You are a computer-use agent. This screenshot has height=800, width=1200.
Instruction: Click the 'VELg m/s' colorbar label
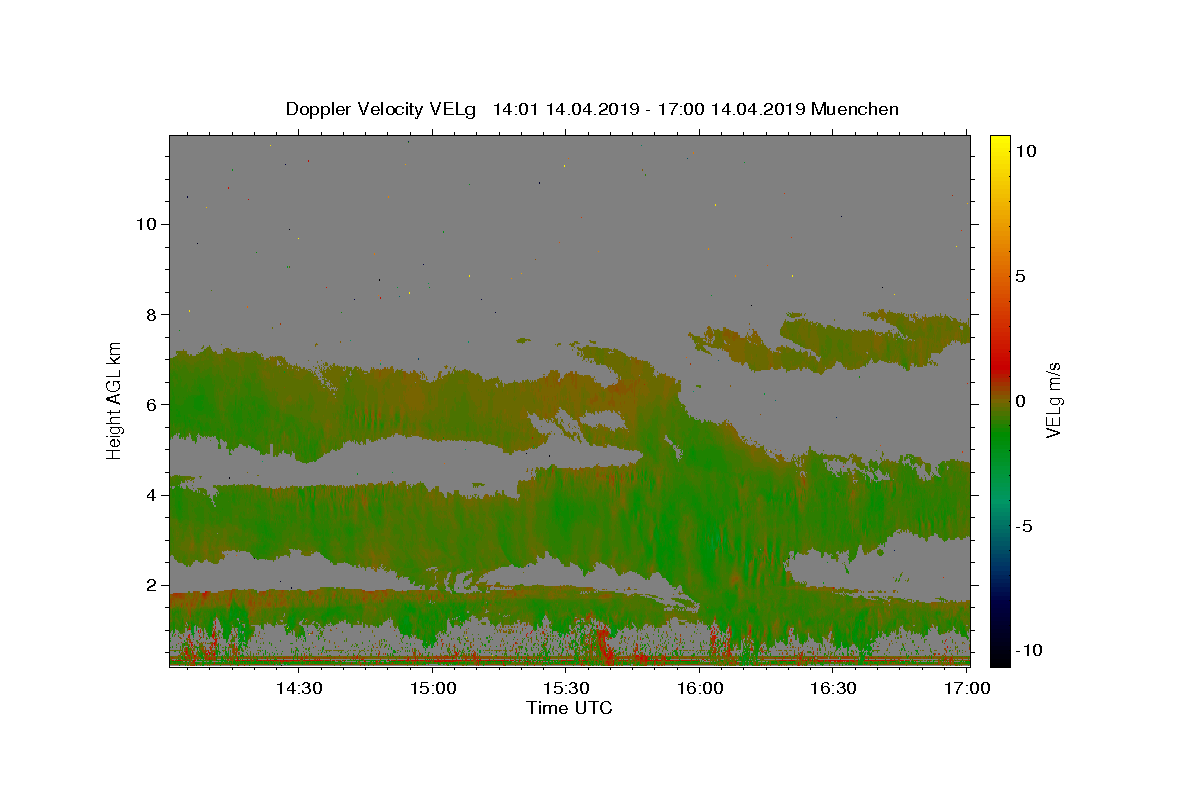(x=1052, y=401)
